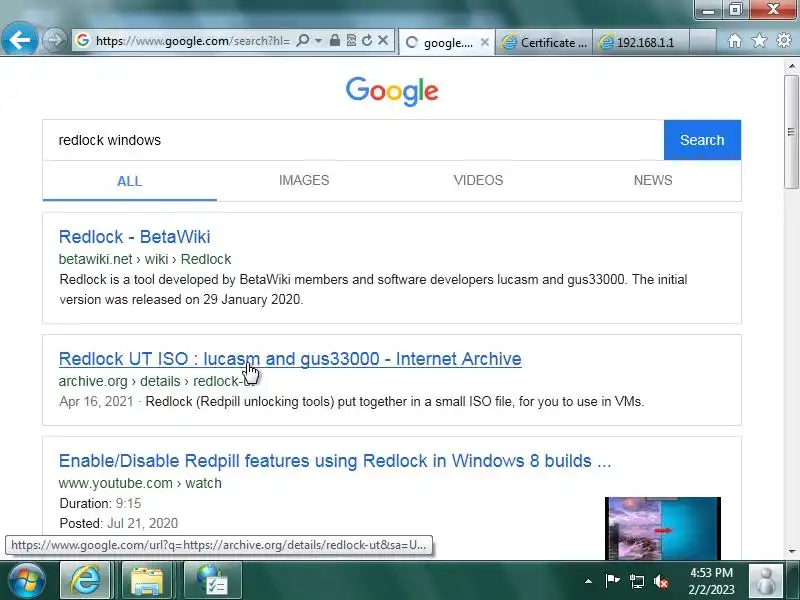The width and height of the screenshot is (800, 600).
Task: Click the scrollbar down arrow
Action: pos(791,552)
